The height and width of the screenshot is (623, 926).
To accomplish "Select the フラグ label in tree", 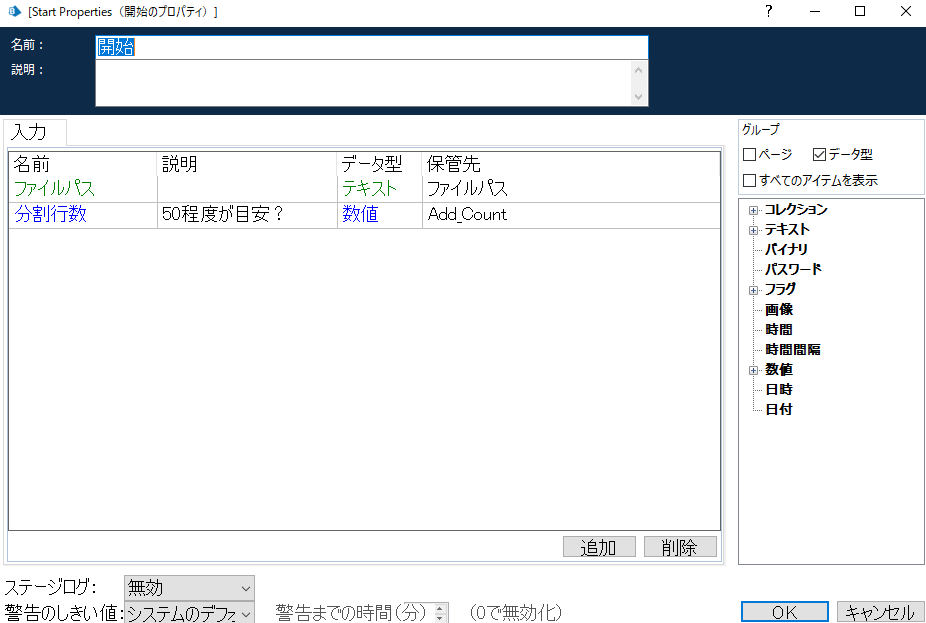I will [x=780, y=289].
